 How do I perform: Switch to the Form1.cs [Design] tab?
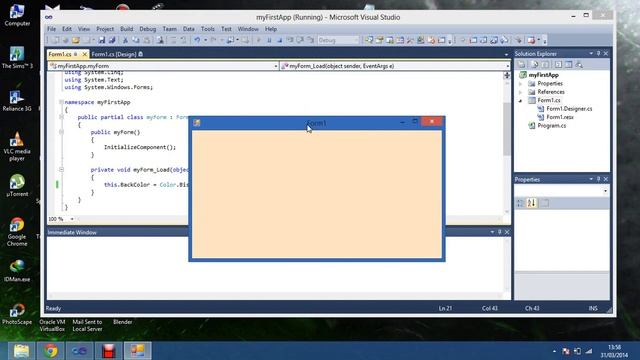click(x=117, y=54)
